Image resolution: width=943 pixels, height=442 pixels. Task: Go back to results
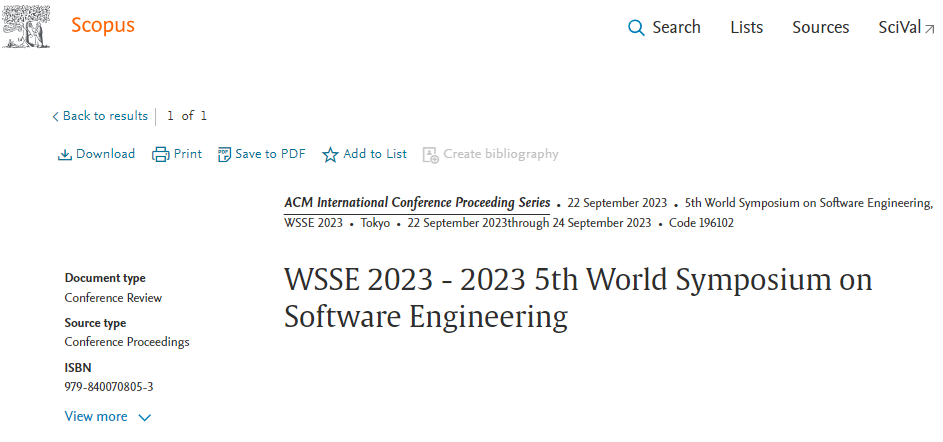104,116
